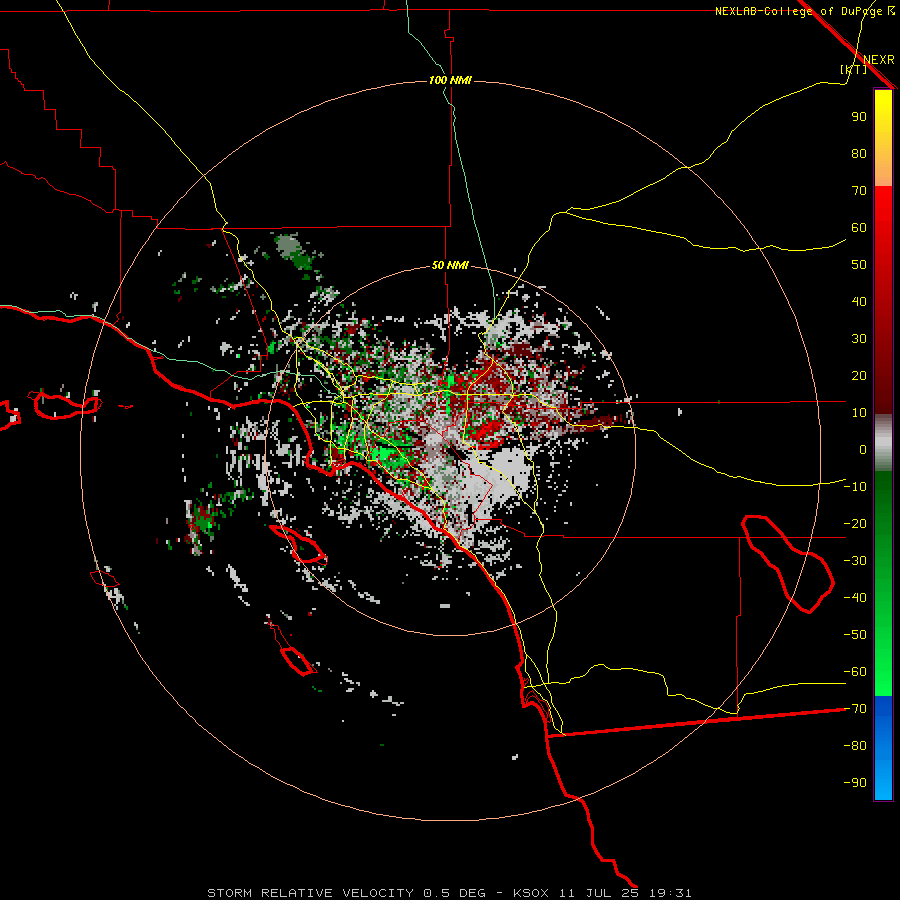
Task: Click the 50 NMI range ring label
Action: pos(450,265)
